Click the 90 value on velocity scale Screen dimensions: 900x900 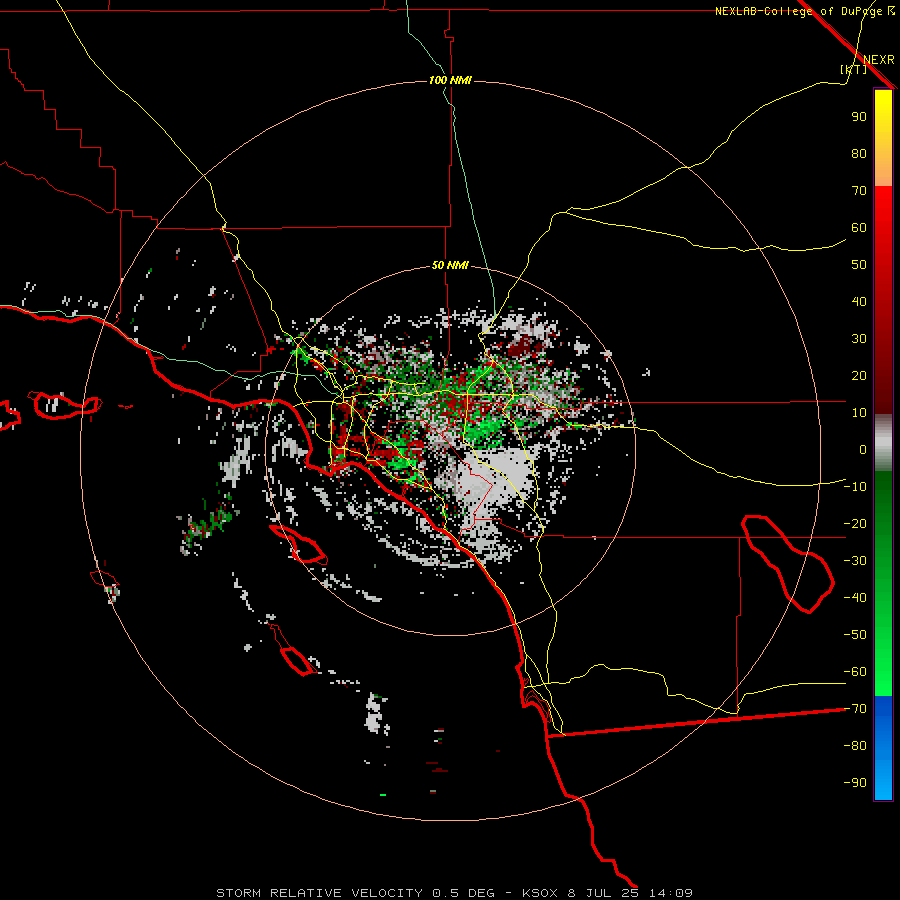(x=859, y=117)
